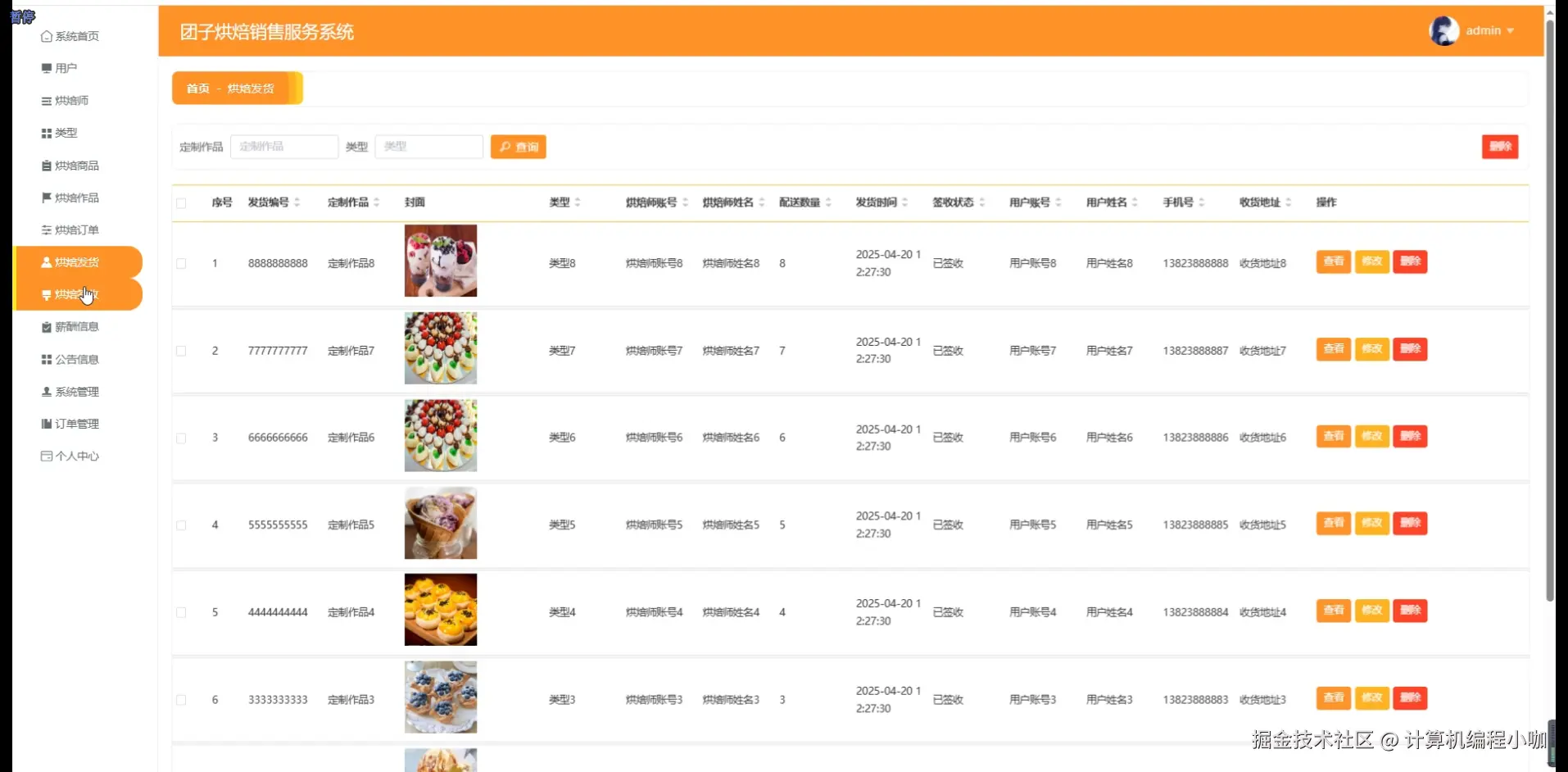This screenshot has width=1568, height=772.
Task: Click the top-right 删除 delete button
Action: coord(1499,147)
